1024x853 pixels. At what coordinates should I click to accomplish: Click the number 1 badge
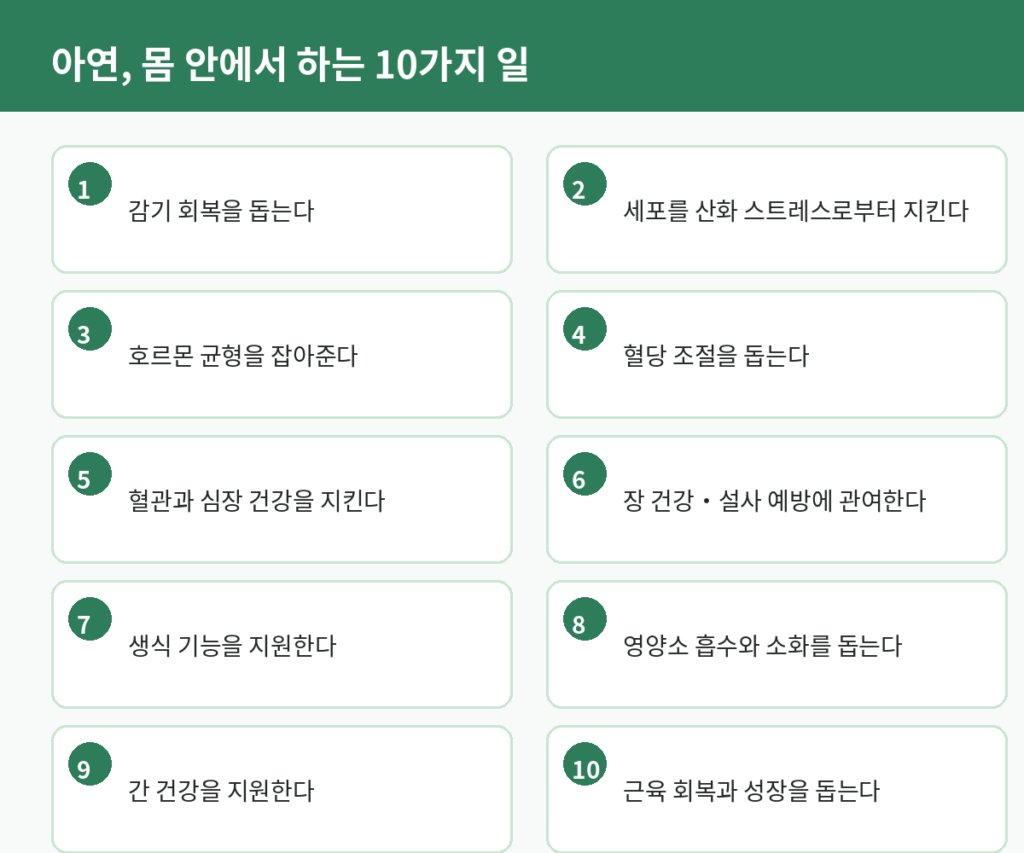(89, 184)
